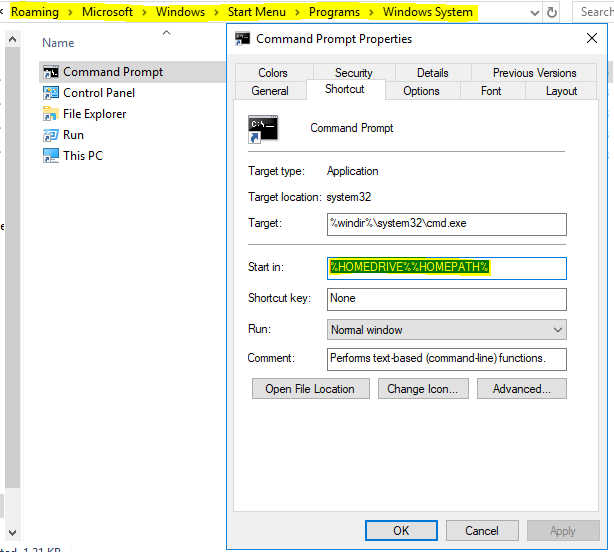614x552 pixels.
Task: Refresh the Explorer address bar location
Action: click(552, 13)
